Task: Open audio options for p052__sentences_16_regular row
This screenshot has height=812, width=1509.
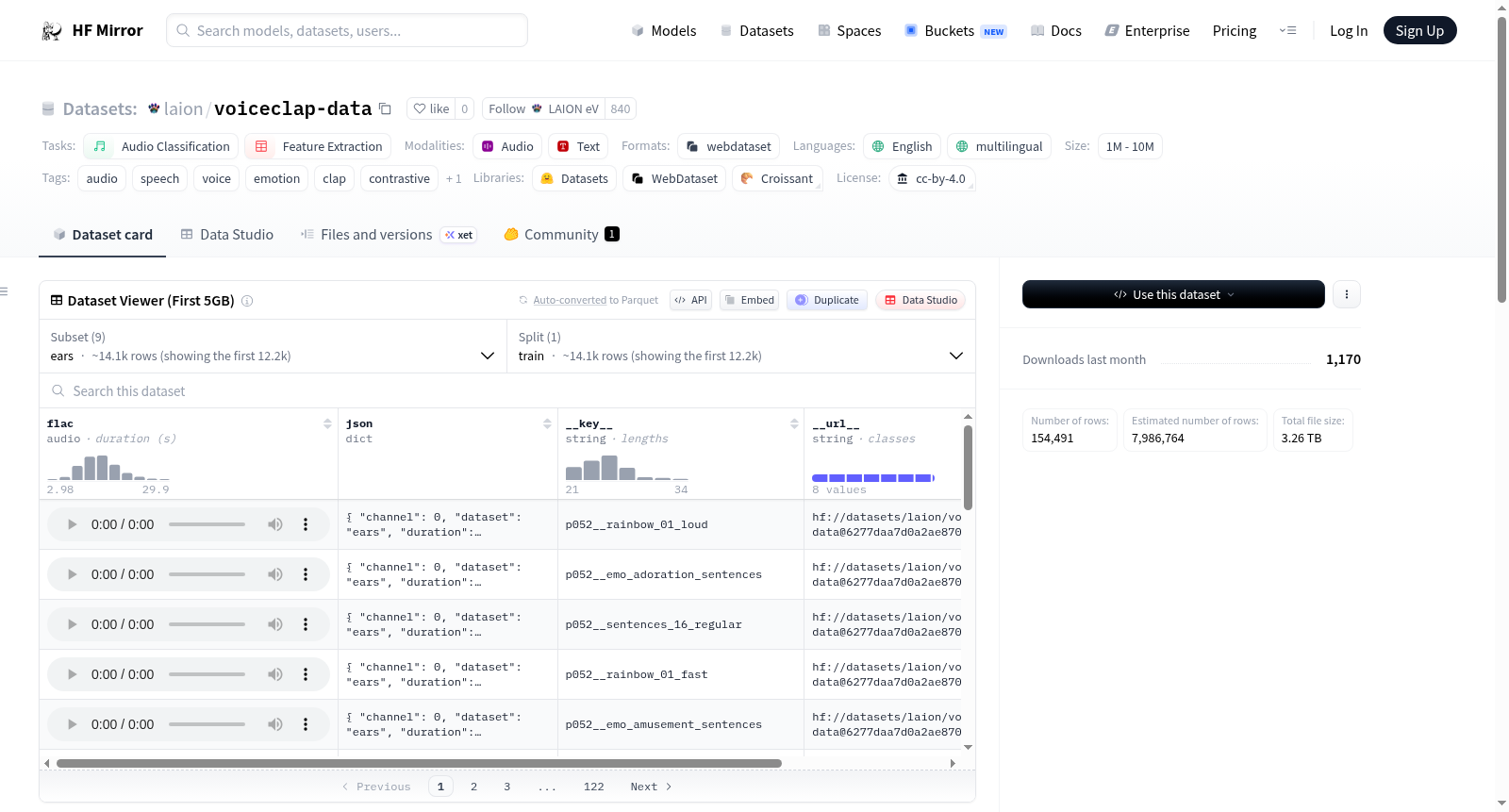Action: tap(306, 624)
